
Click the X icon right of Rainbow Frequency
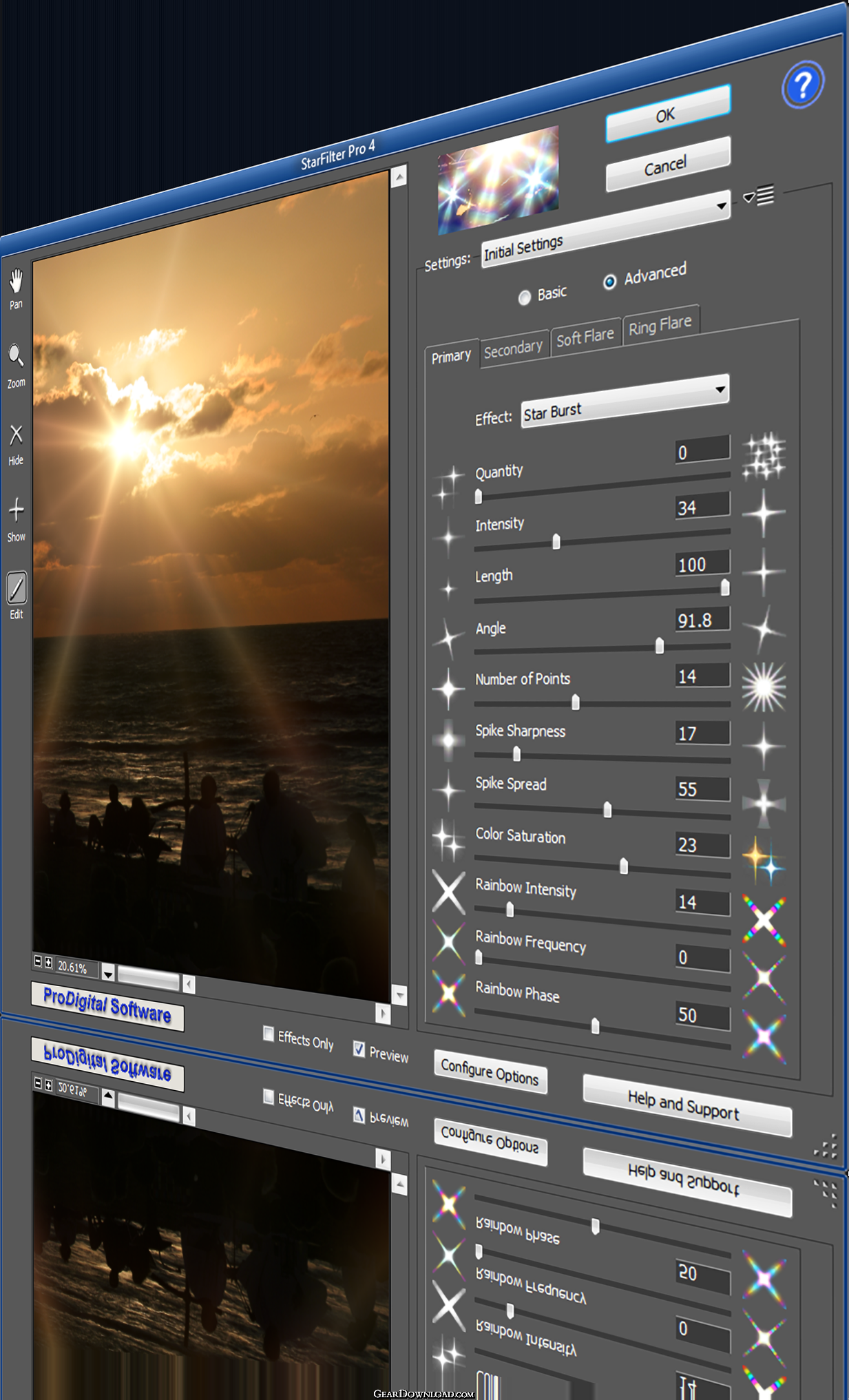coord(764,978)
